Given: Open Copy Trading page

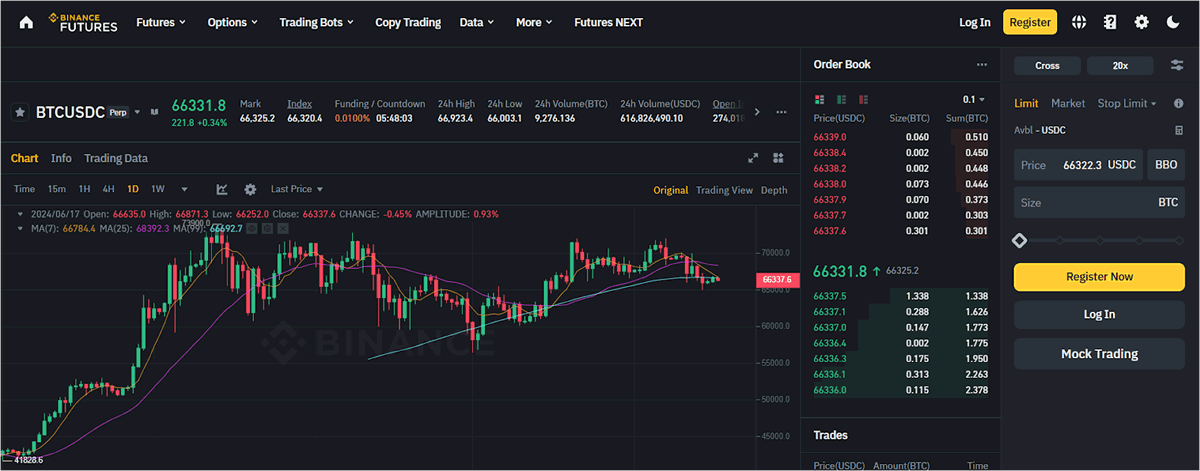Looking at the screenshot, I should (x=408, y=22).
